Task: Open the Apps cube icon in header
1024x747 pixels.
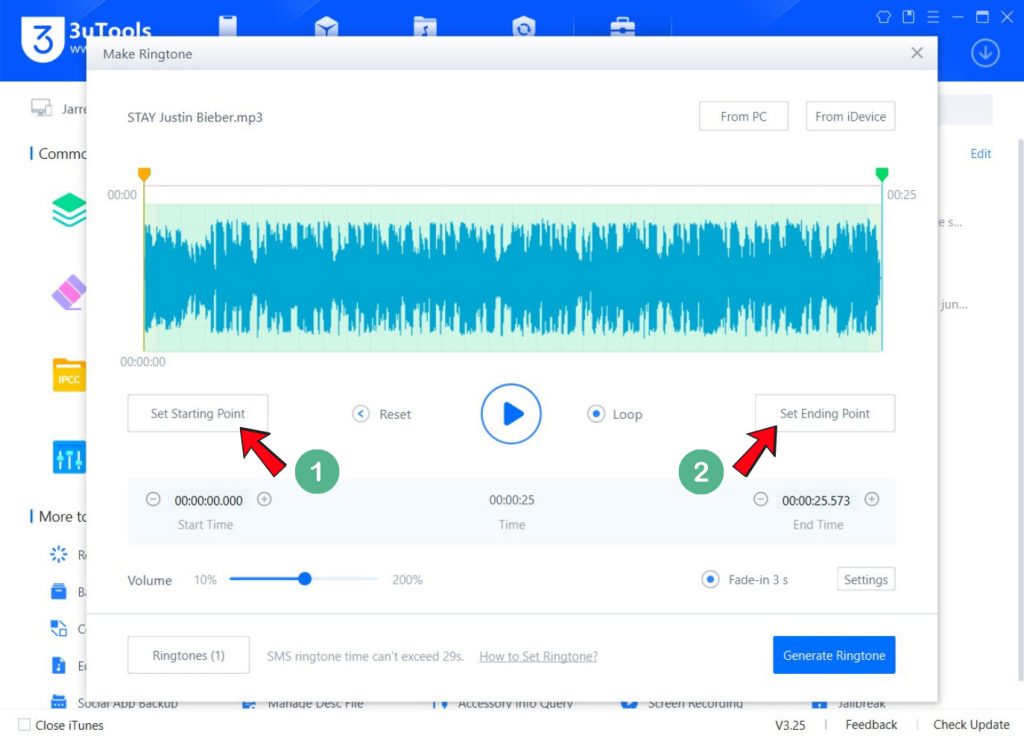Action: (x=326, y=27)
